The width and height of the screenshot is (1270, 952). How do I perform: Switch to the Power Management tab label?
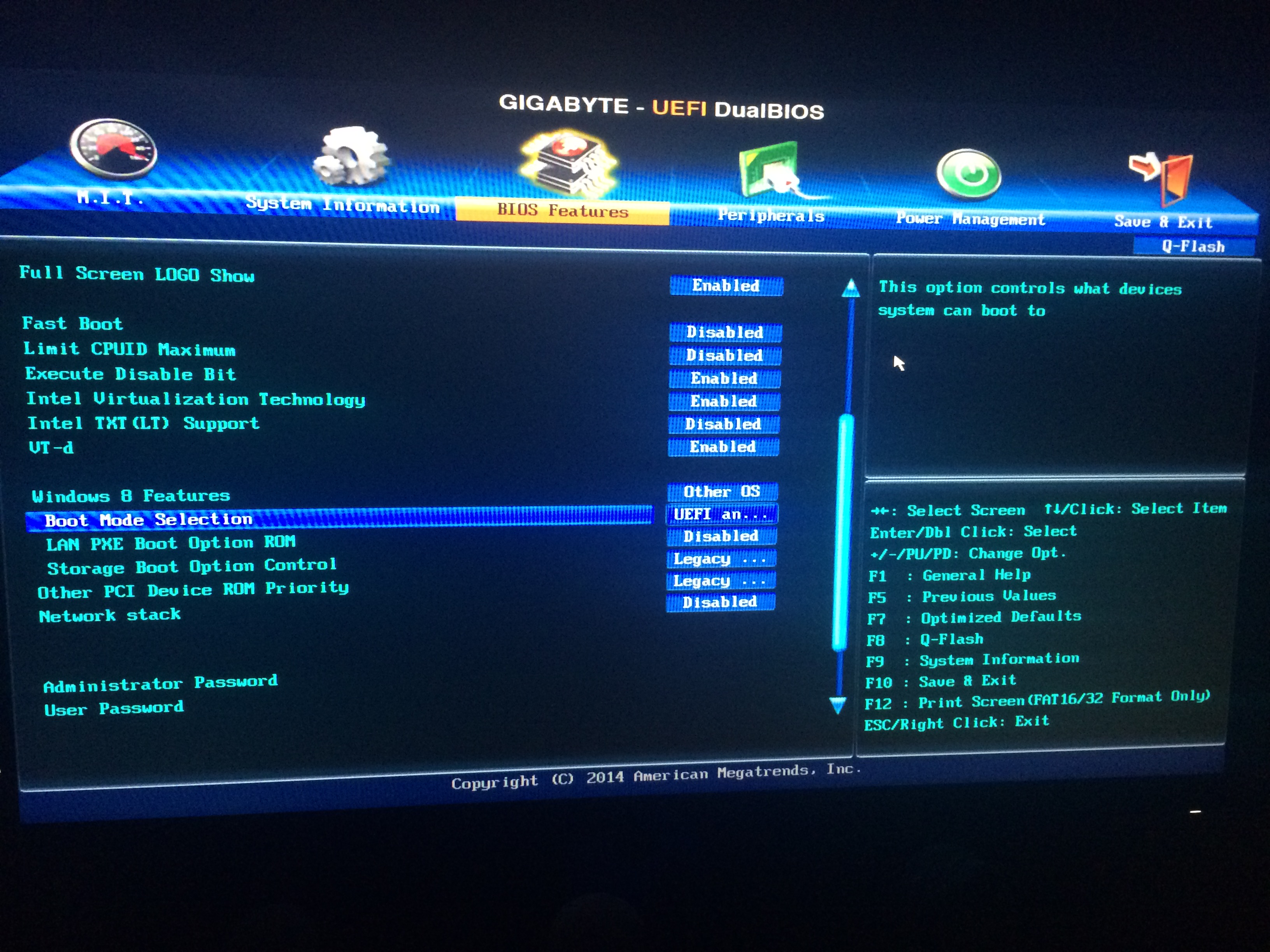[970, 219]
